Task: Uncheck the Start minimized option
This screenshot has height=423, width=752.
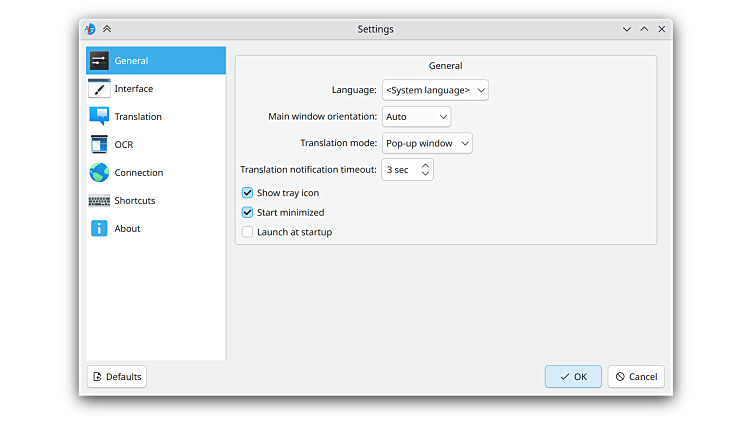Action: [247, 213]
